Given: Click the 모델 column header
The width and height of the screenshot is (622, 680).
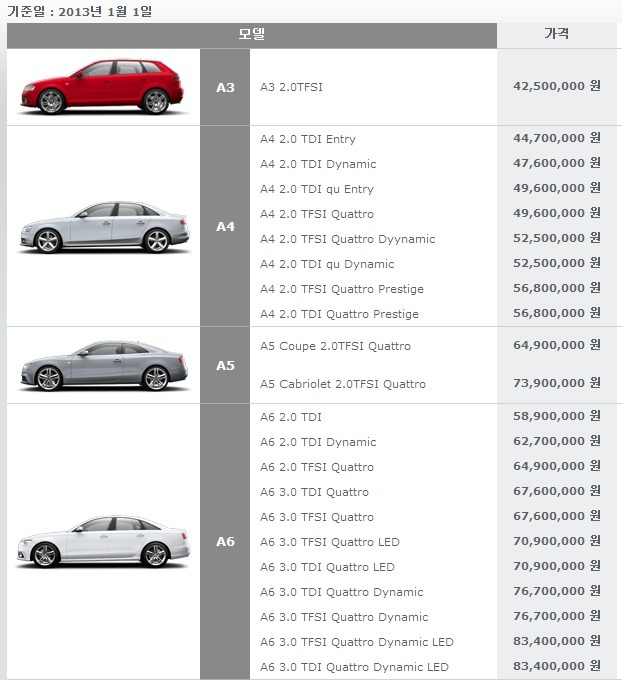Looking at the screenshot, I should point(252,35).
